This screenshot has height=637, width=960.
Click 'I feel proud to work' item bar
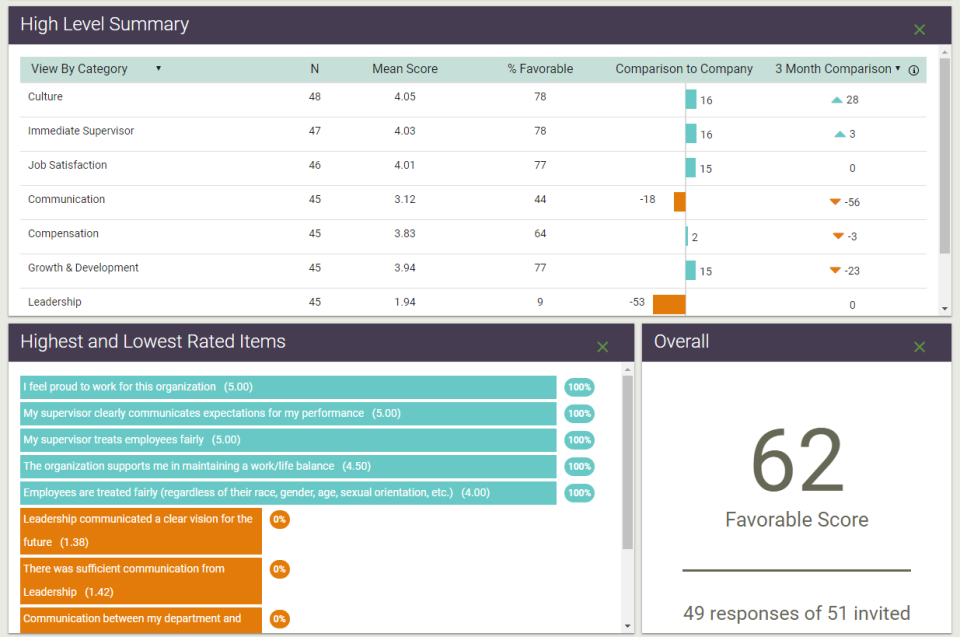point(288,387)
